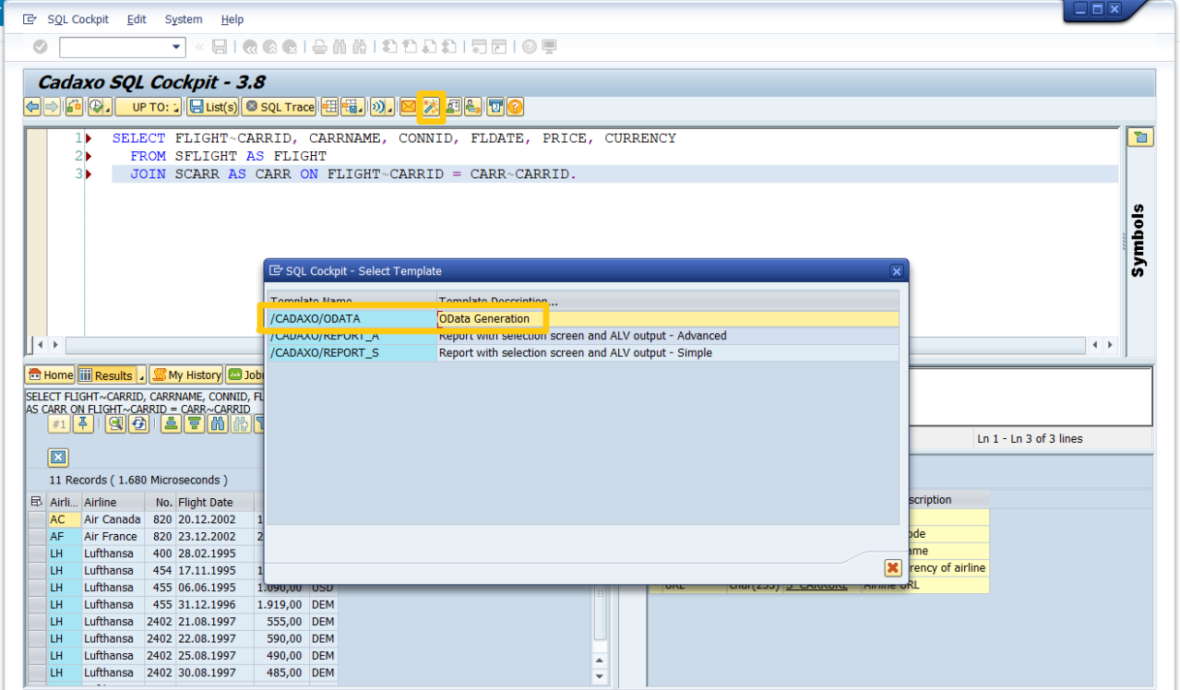
Task: Toggle descending sort in results toolbar
Action: [195, 423]
